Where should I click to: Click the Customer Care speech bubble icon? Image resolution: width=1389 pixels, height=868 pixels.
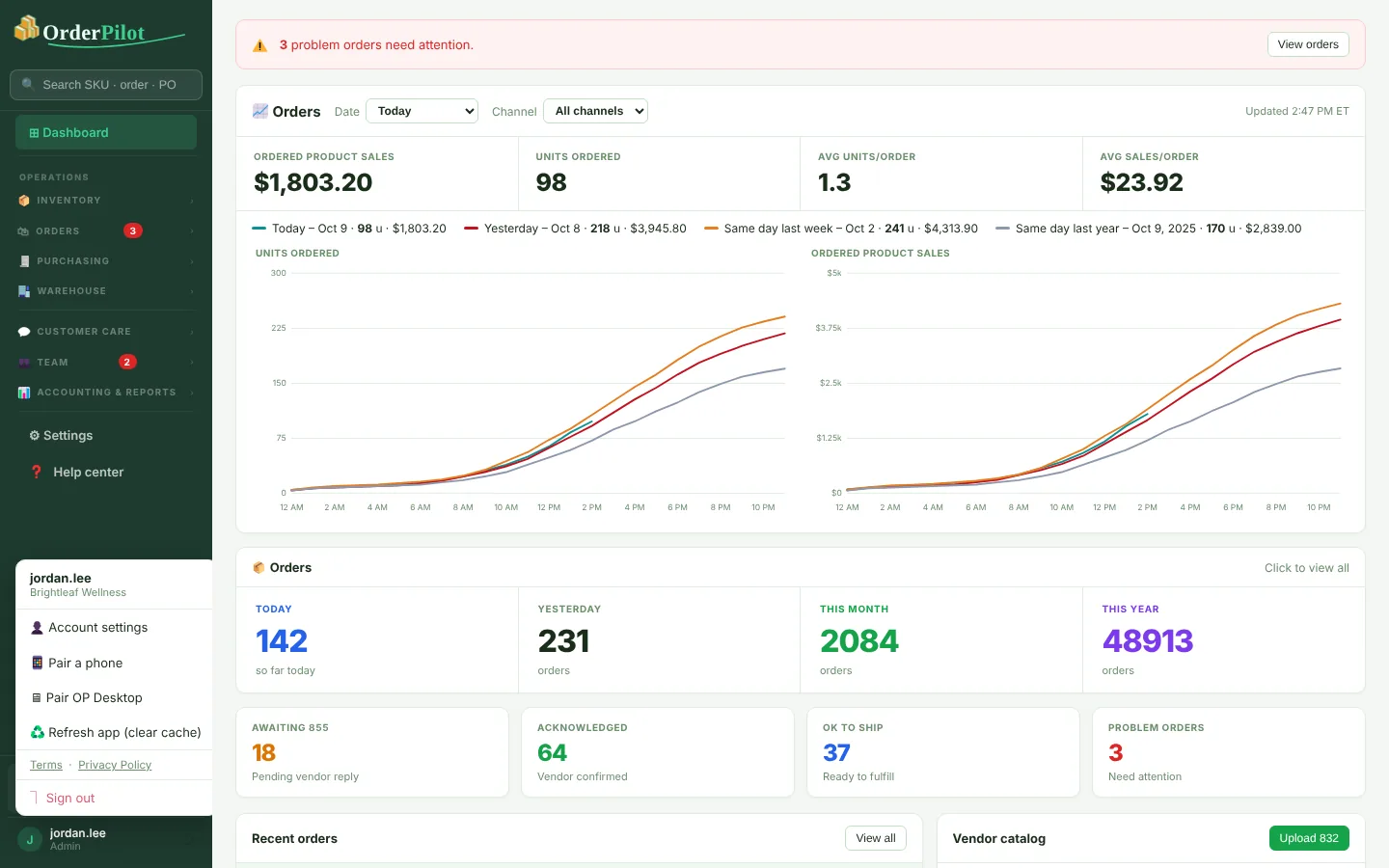(x=24, y=332)
